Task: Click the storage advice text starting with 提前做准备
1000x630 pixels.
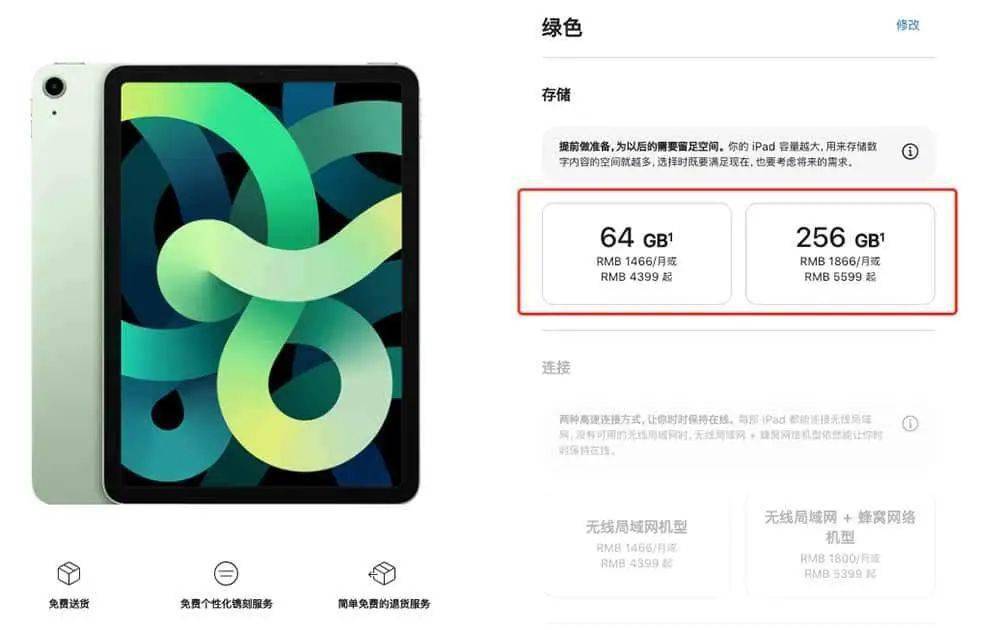Action: [x=718, y=154]
